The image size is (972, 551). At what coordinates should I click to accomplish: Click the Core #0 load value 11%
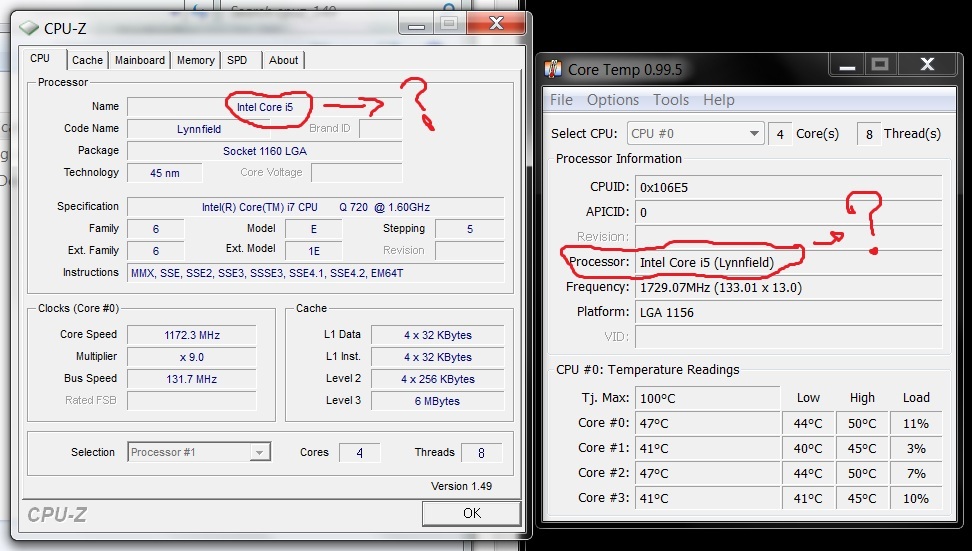tap(916, 424)
